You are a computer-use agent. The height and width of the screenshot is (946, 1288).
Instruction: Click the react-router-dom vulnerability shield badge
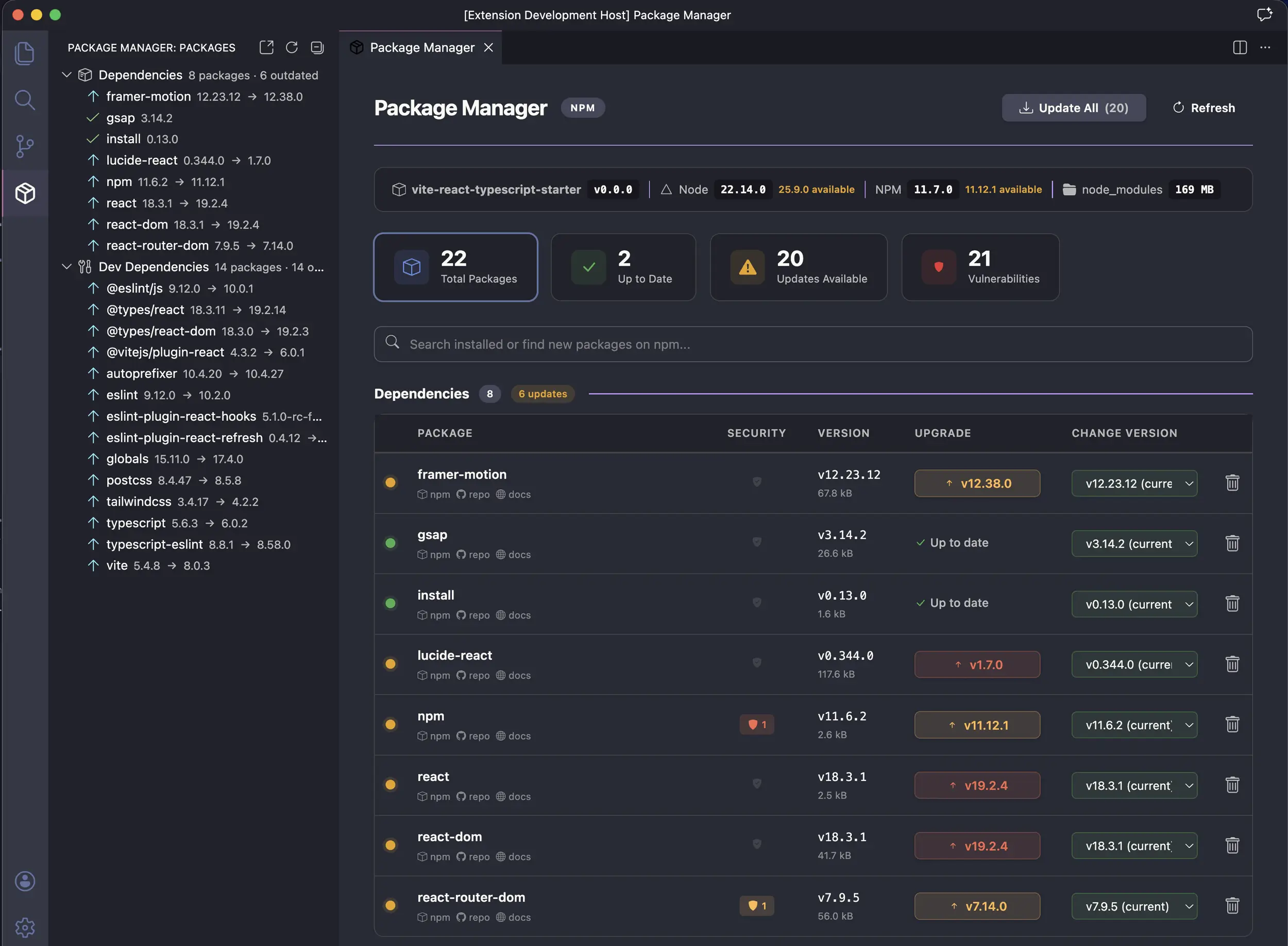click(x=757, y=905)
